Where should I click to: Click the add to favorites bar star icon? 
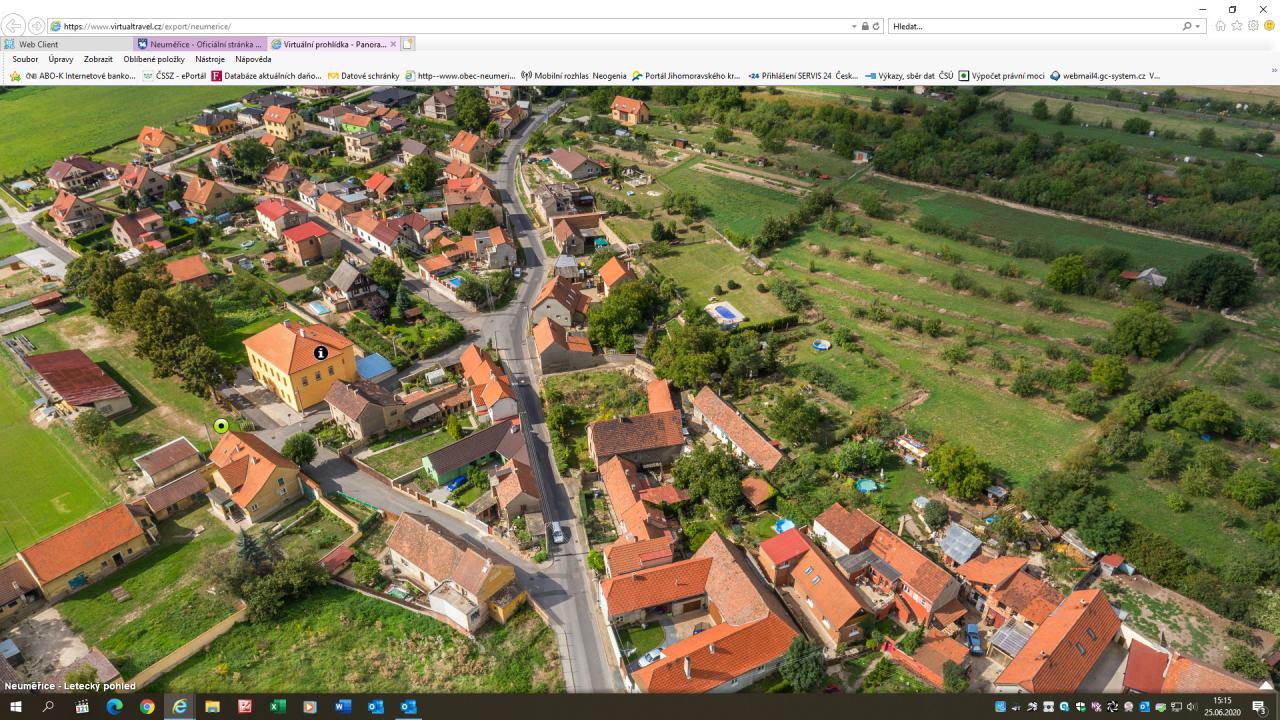15,75
